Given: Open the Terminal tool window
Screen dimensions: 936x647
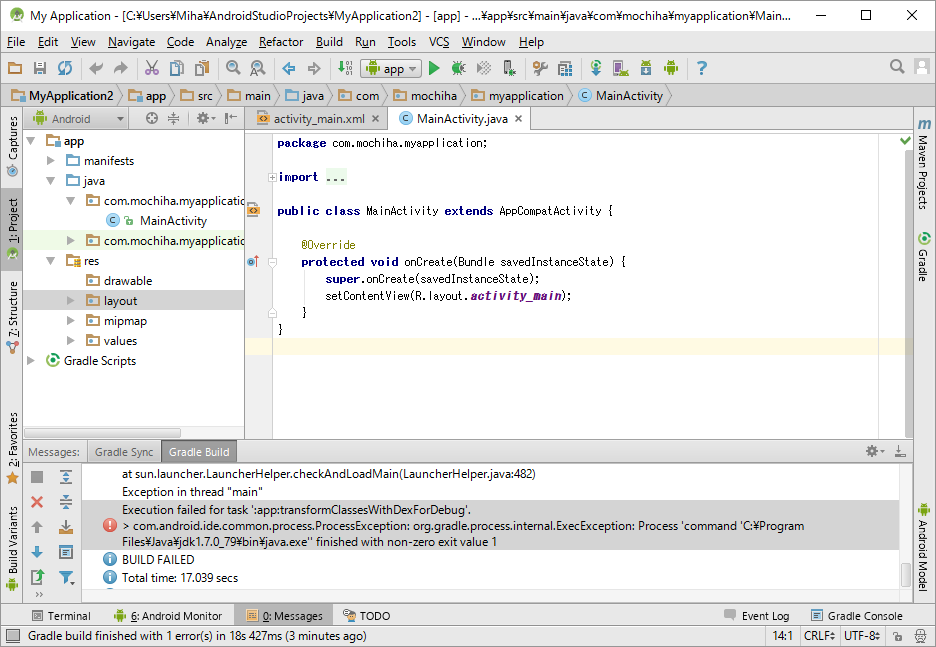Looking at the screenshot, I should (61, 615).
